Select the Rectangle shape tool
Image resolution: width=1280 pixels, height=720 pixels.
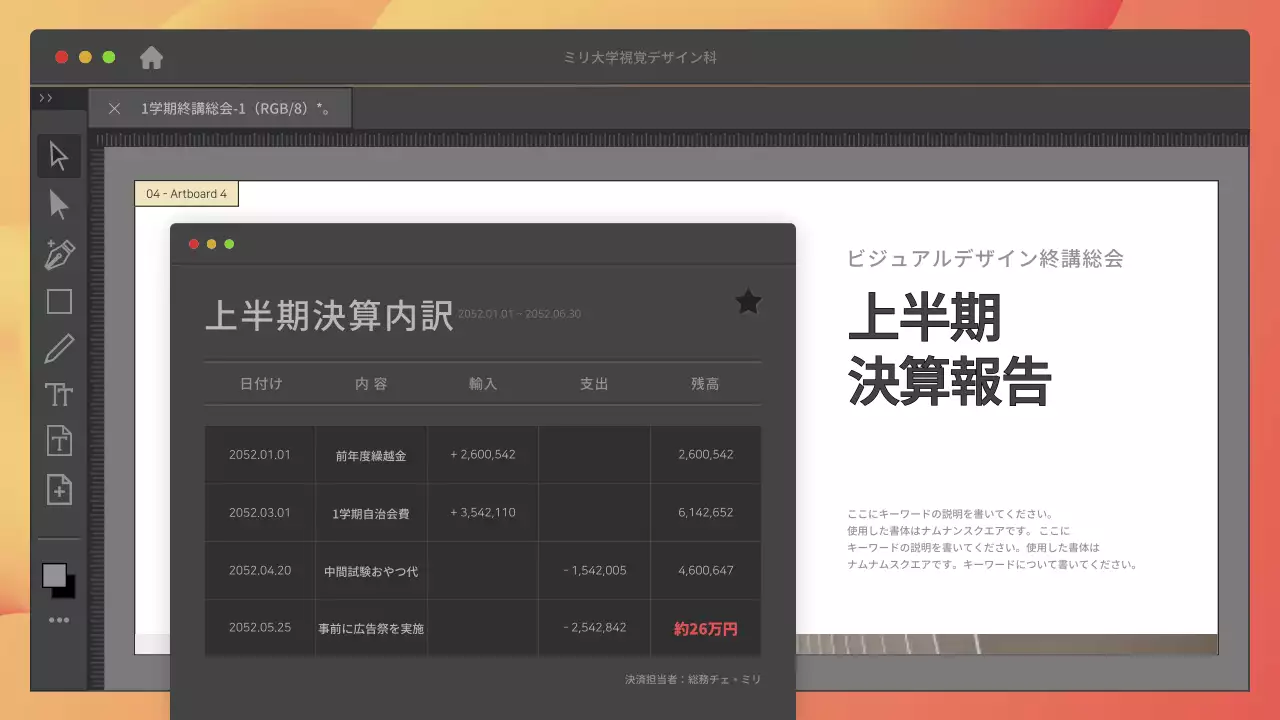59,301
